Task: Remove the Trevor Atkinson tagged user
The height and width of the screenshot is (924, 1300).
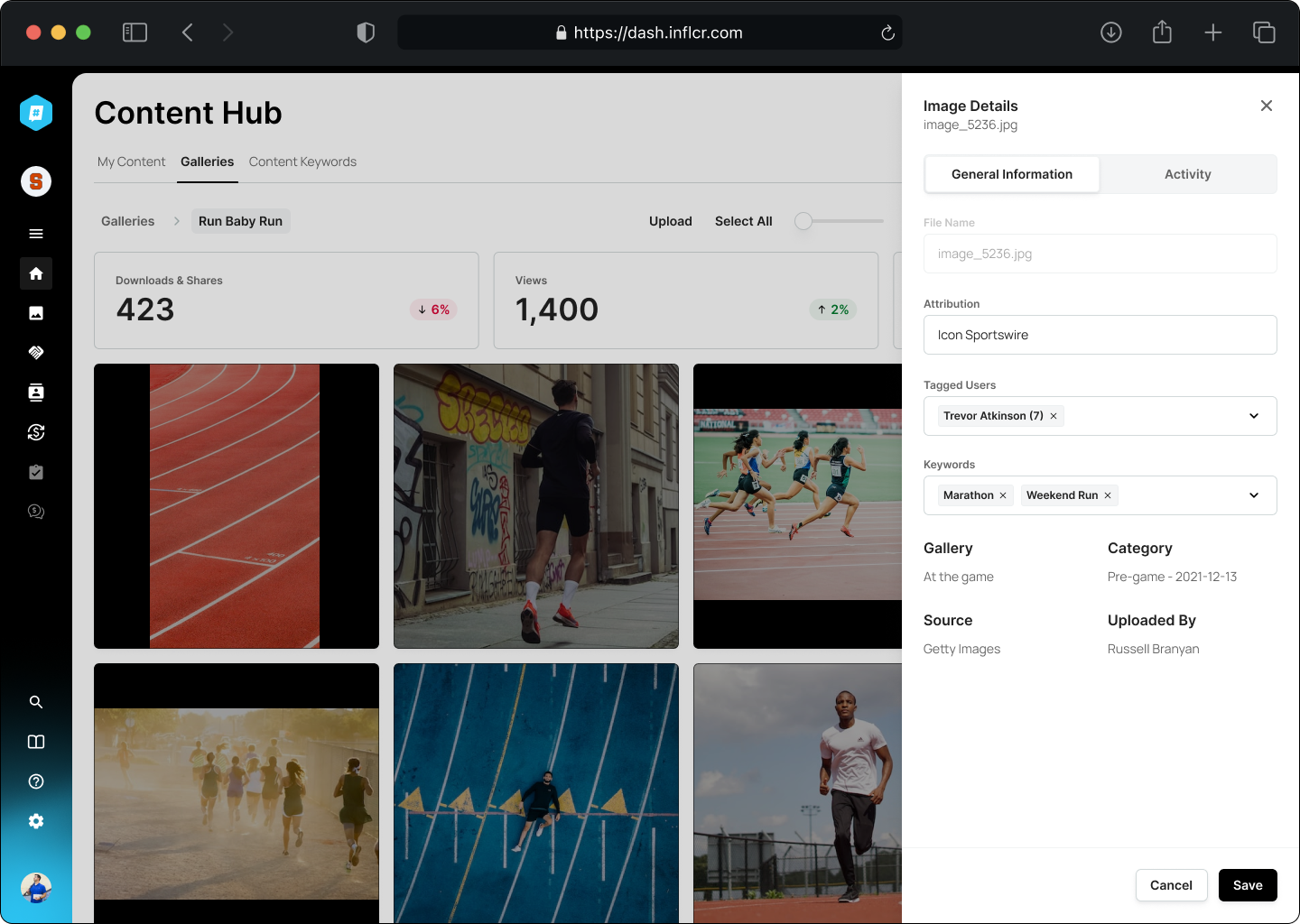Action: pyautogui.click(x=1054, y=416)
